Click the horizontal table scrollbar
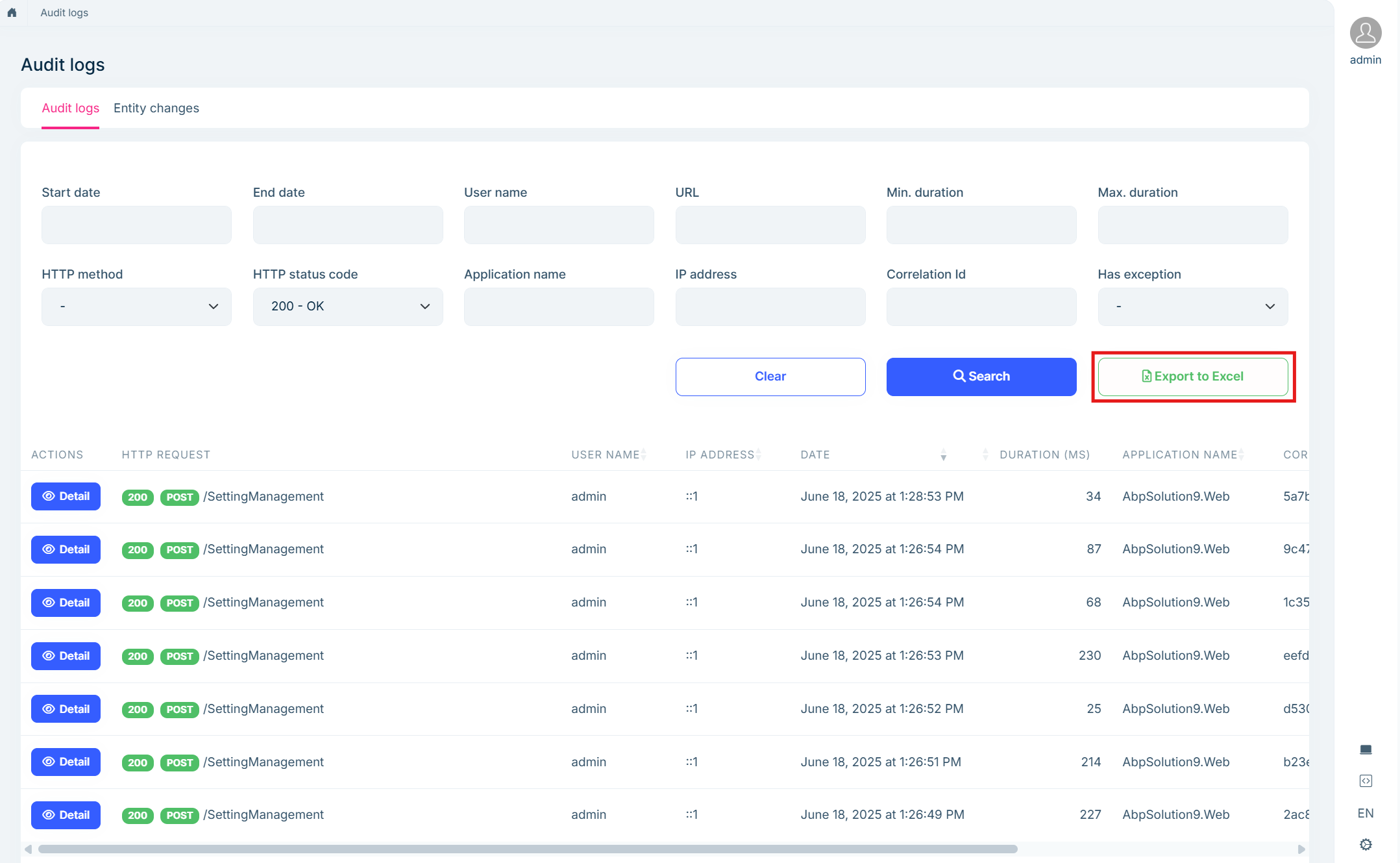1400x863 pixels. tap(527, 849)
